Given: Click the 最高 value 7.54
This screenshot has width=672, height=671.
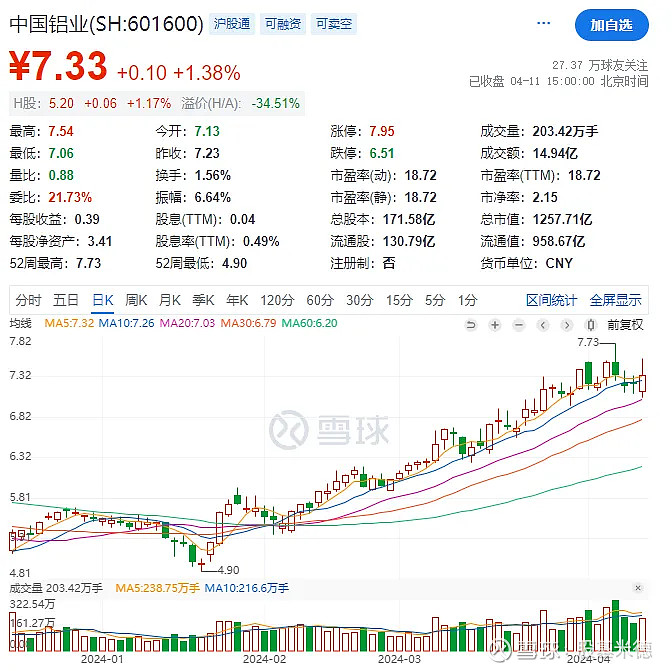Looking at the screenshot, I should 61,131.
